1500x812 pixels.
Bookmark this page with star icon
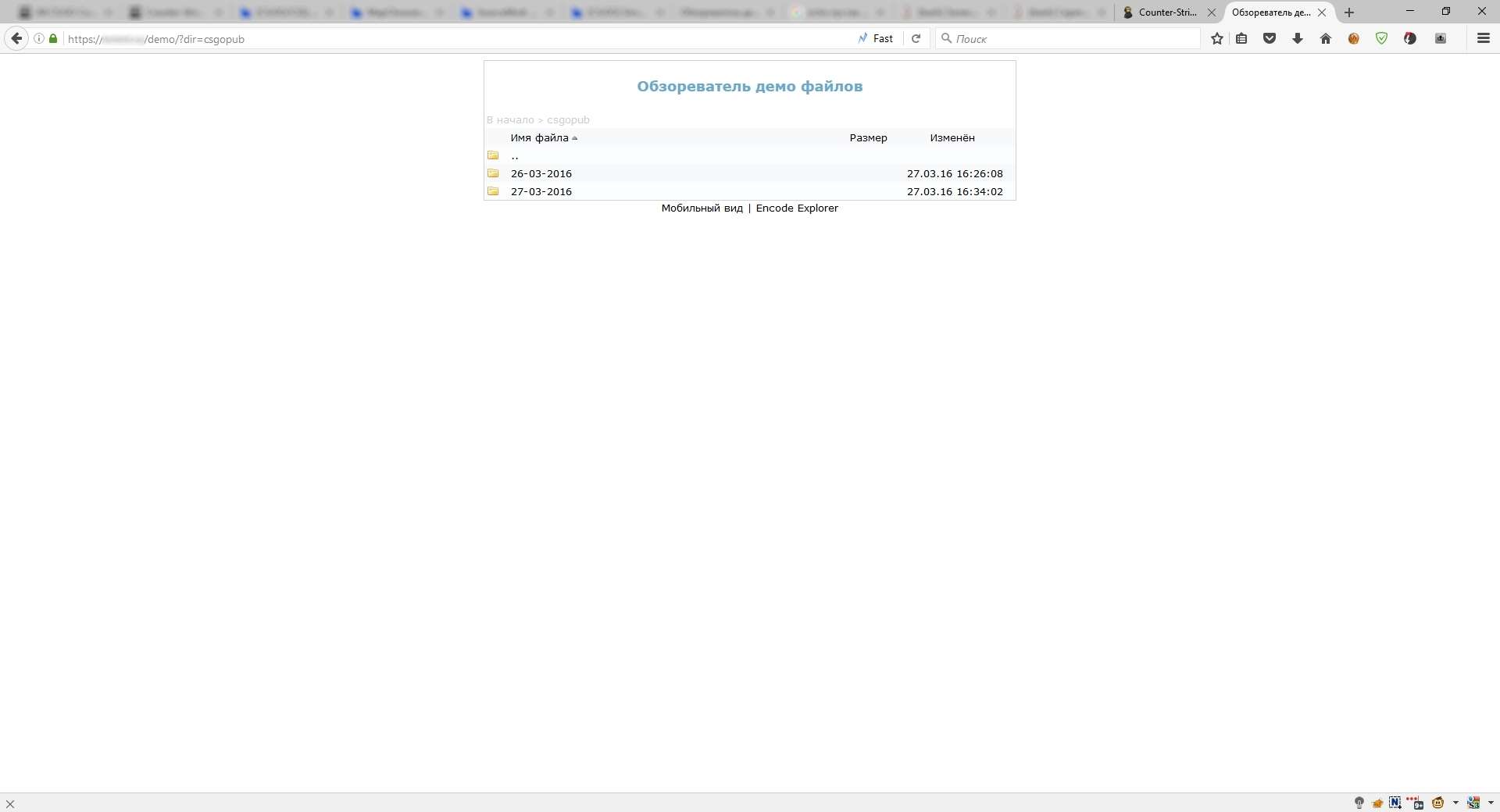(1216, 38)
